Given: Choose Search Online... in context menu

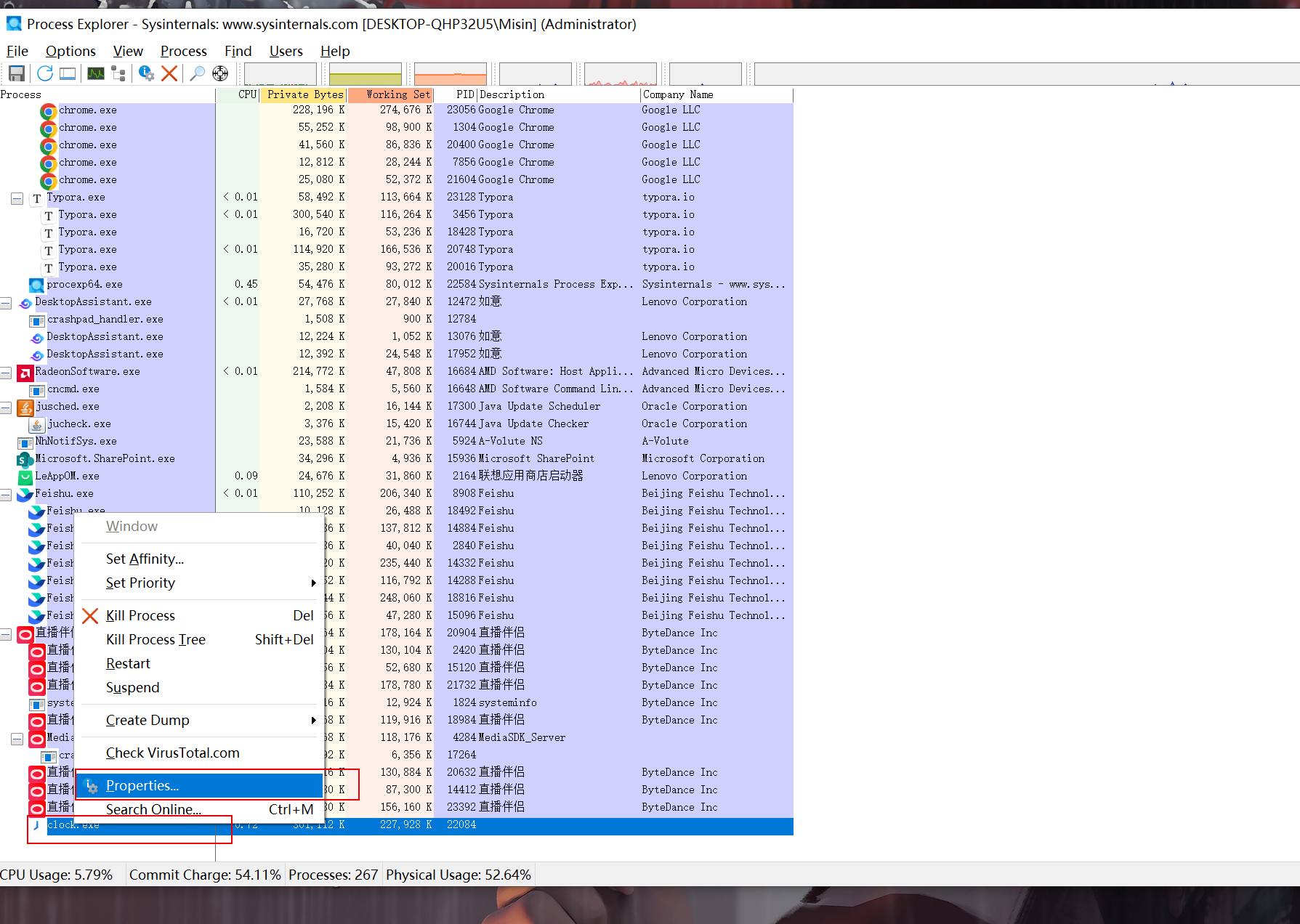Looking at the screenshot, I should [199, 809].
